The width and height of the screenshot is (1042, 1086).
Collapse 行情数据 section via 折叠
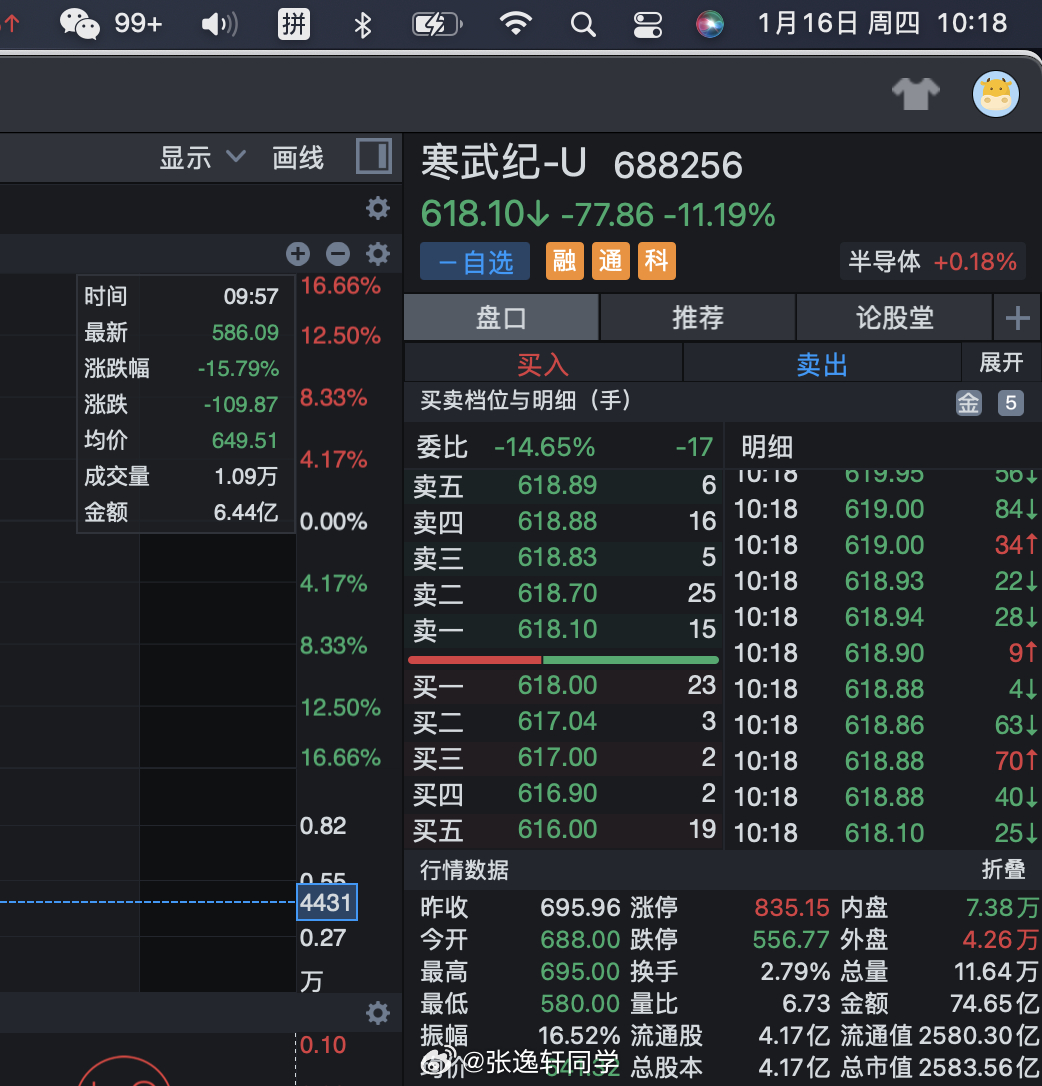(1003, 869)
